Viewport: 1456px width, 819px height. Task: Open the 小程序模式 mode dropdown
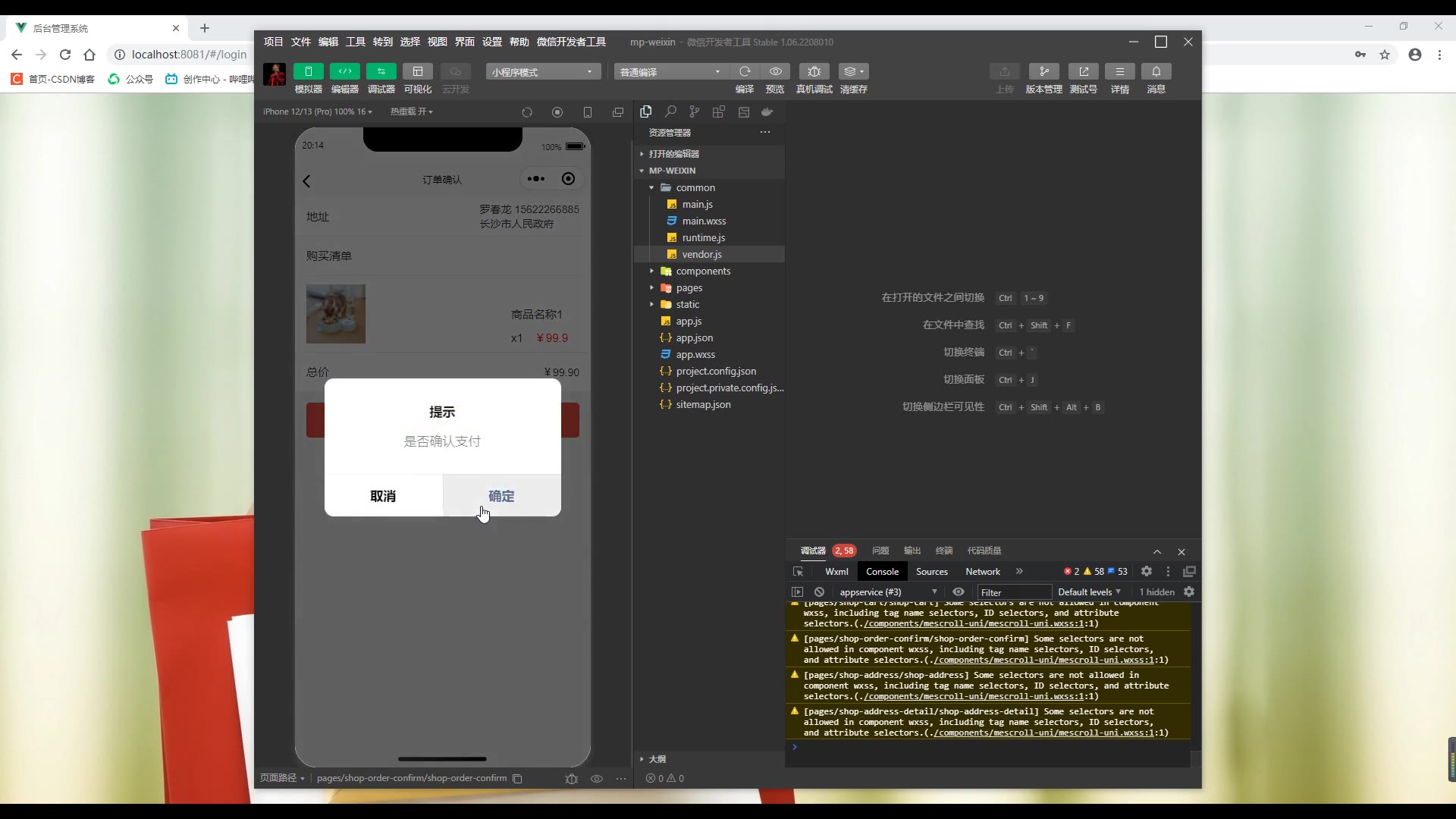(x=543, y=71)
